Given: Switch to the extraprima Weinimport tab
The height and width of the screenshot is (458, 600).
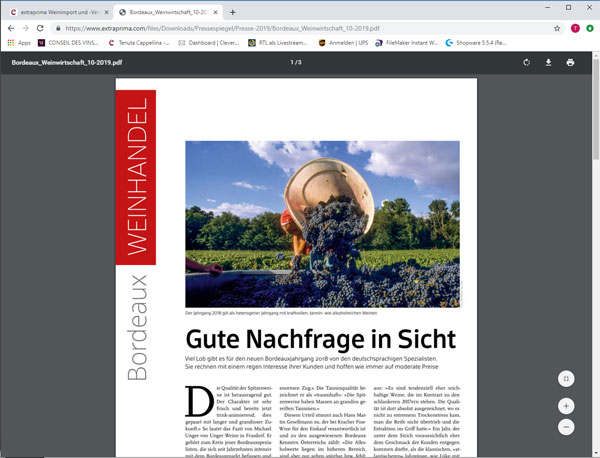Looking at the screenshot, I should point(57,12).
